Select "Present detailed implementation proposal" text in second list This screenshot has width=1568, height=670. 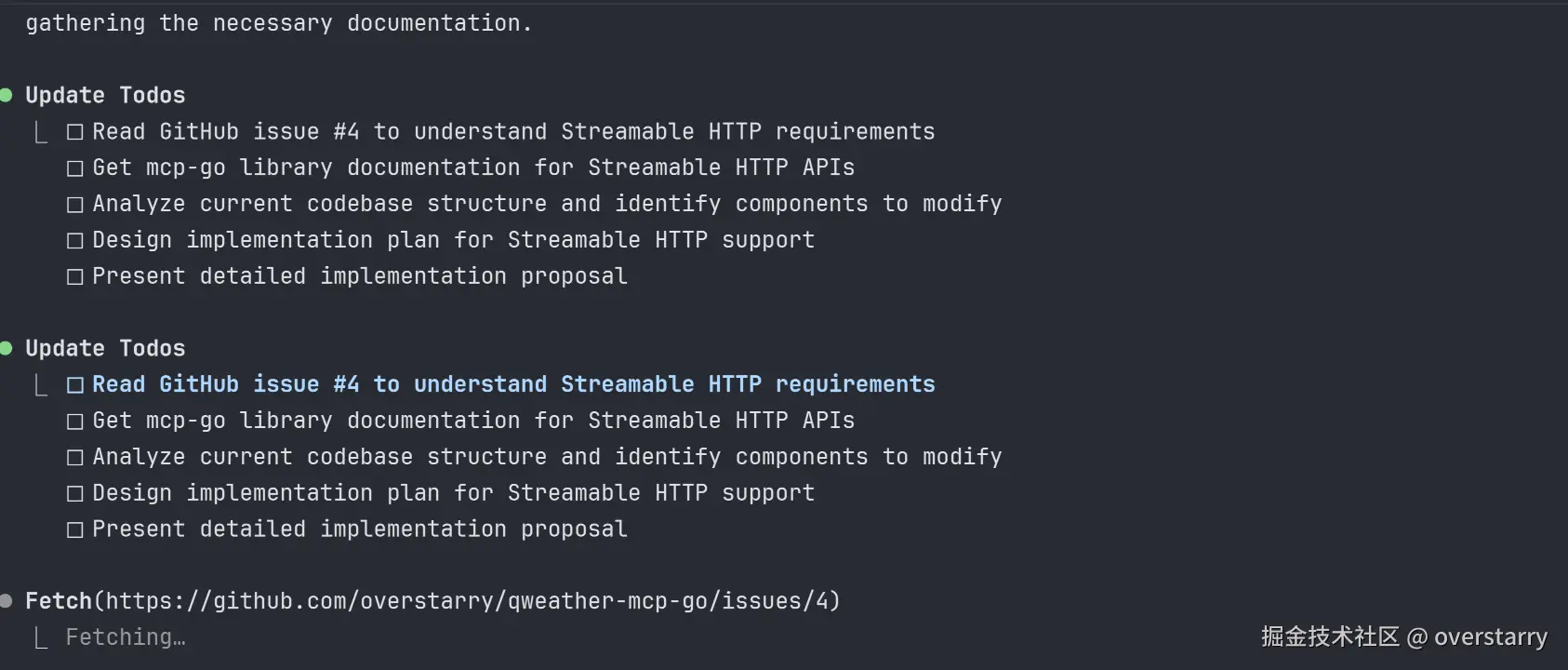pos(360,529)
